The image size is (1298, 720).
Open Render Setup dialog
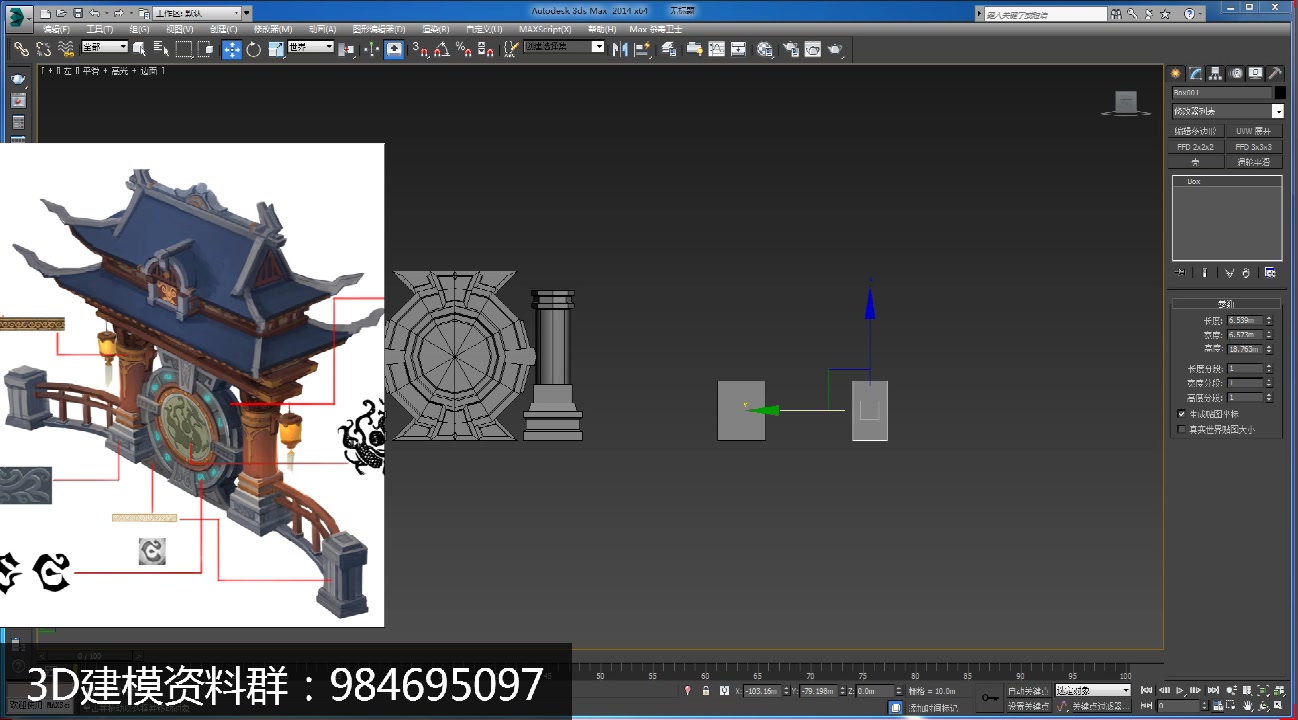coord(790,48)
